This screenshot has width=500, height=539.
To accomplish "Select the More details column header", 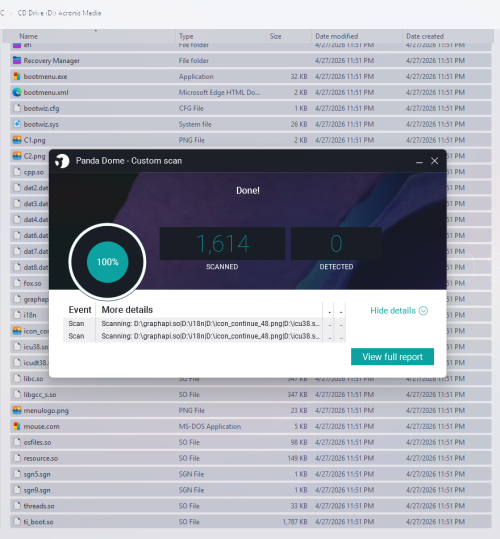I will 127,310.
